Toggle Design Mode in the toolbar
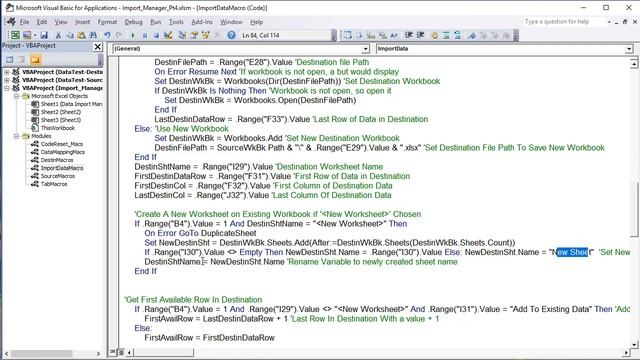This screenshot has width=640, height=360. click(168, 35)
